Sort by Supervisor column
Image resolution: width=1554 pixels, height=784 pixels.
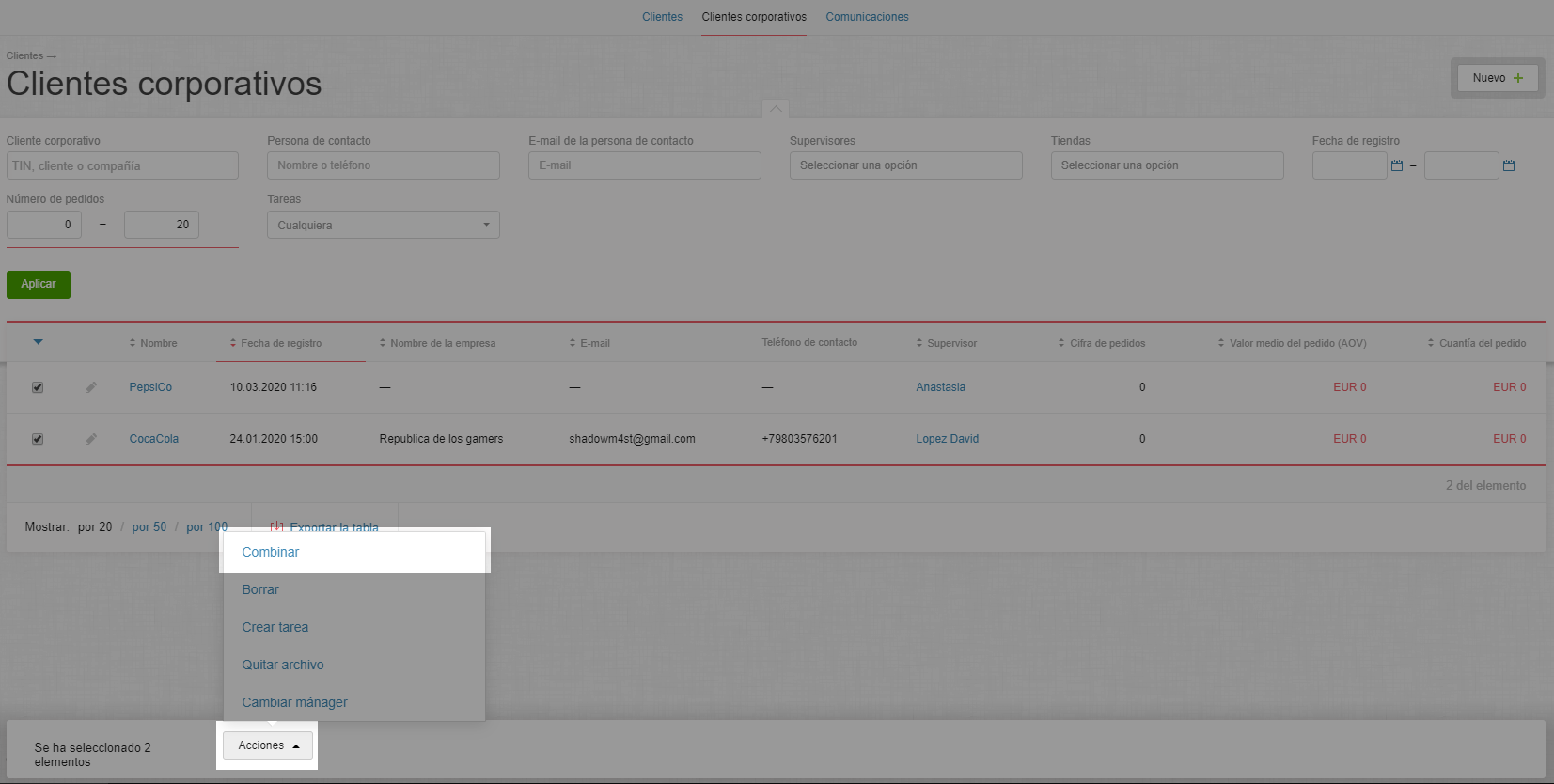(x=947, y=343)
